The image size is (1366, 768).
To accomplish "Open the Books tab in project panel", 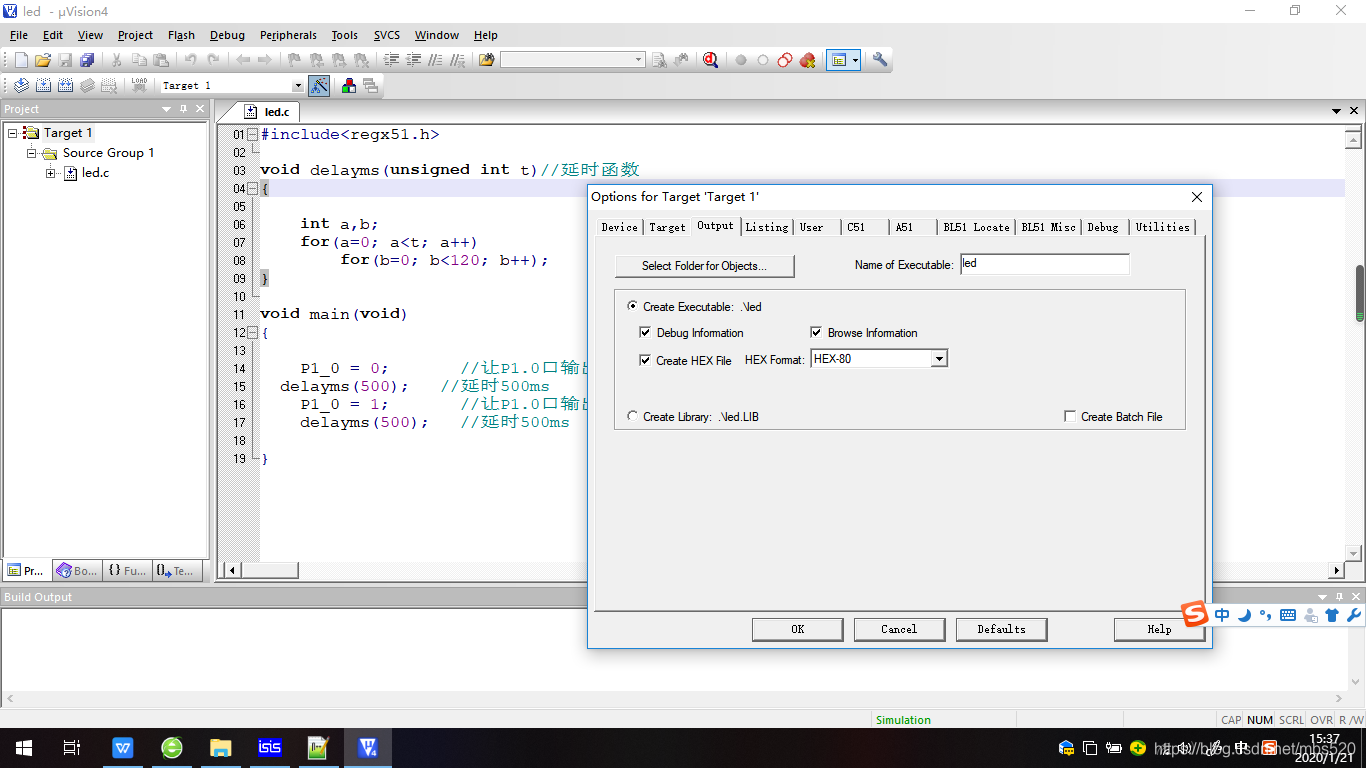I will click(77, 570).
